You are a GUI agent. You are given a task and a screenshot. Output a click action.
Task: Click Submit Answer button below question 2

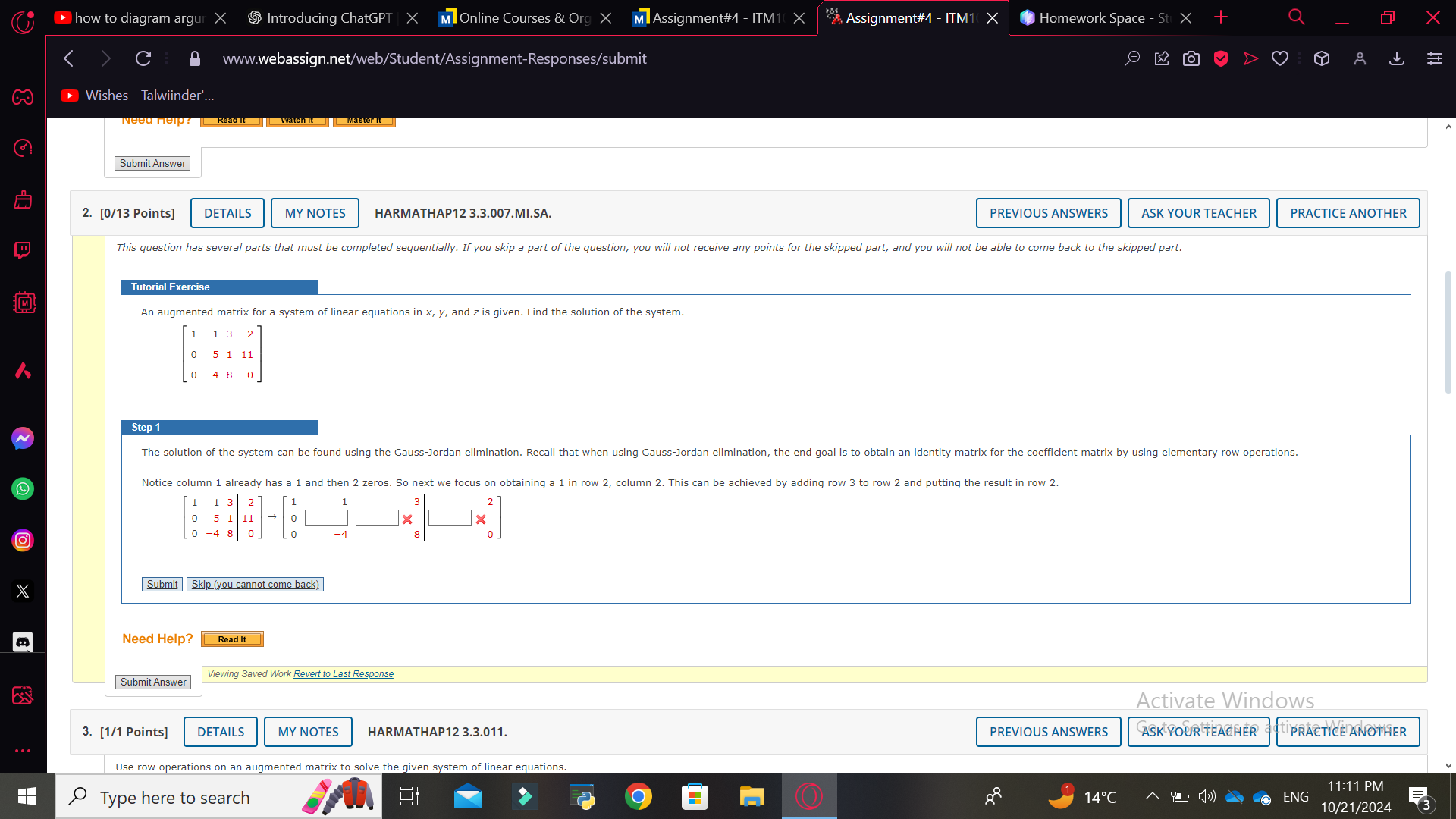point(153,681)
